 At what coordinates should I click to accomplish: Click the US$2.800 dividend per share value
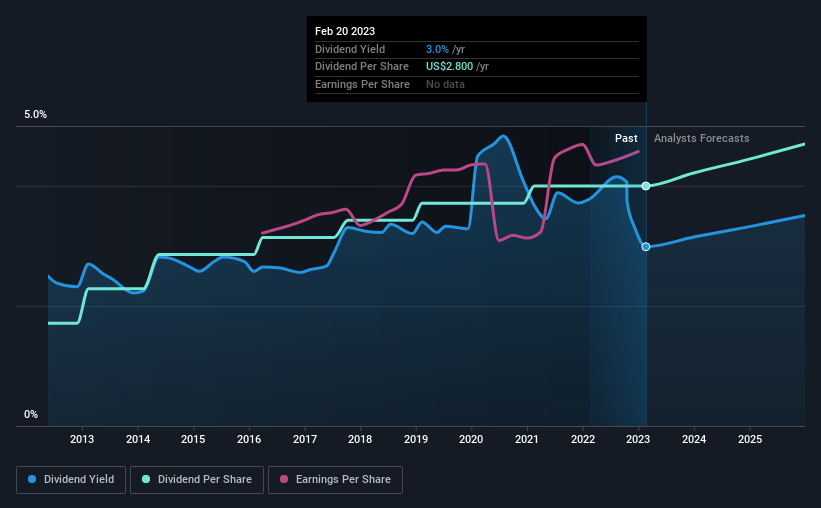449,67
